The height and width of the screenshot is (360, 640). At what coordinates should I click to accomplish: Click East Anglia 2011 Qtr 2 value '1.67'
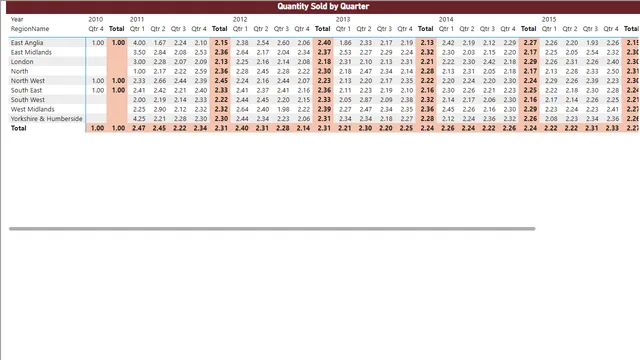point(160,42)
